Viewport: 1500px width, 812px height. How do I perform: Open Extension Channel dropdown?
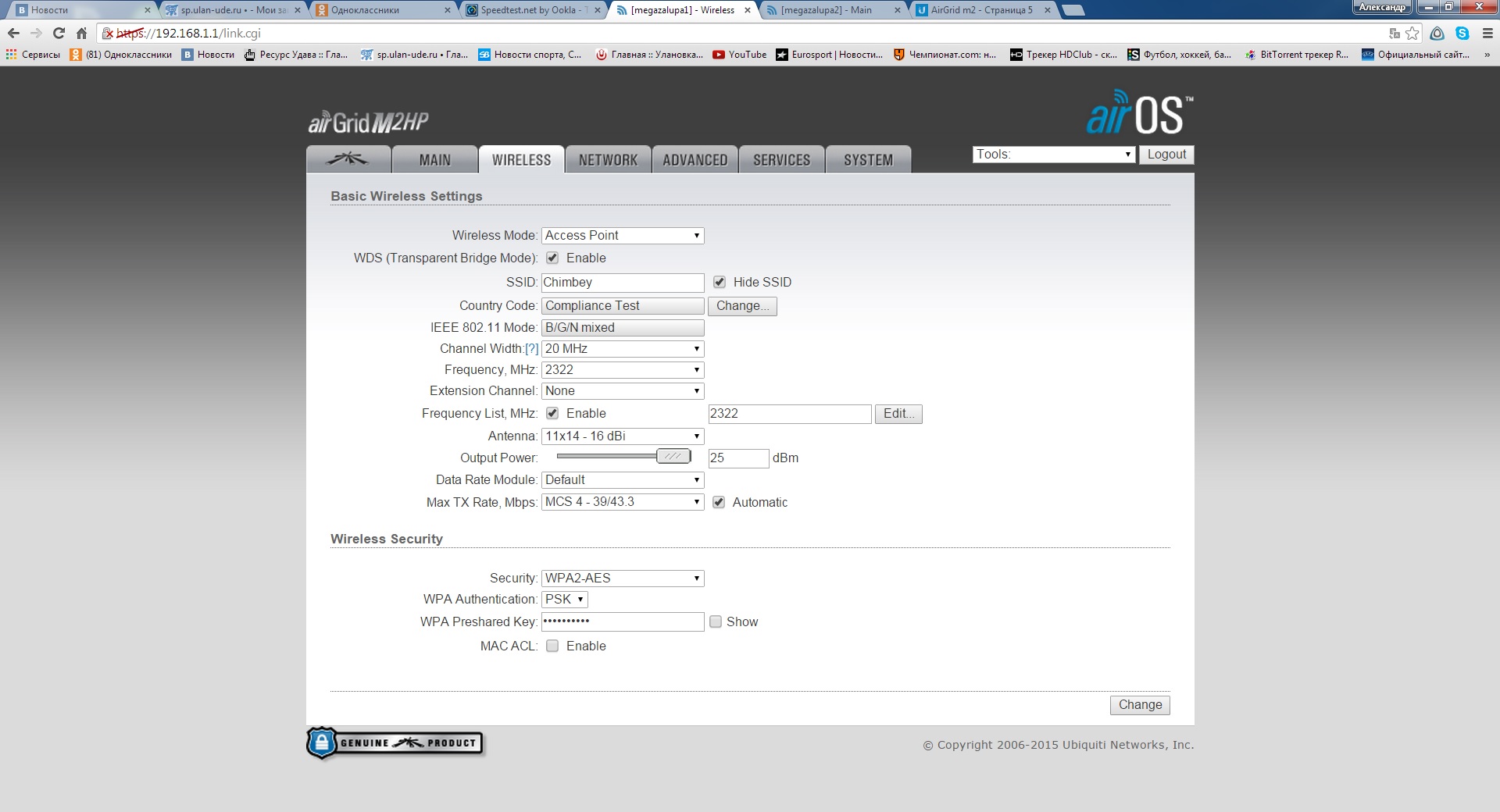click(x=623, y=391)
